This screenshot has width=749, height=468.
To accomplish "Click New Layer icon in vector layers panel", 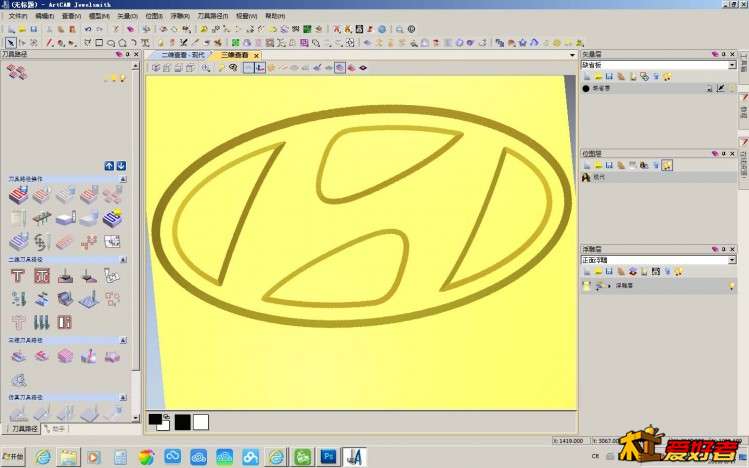I will (x=587, y=76).
